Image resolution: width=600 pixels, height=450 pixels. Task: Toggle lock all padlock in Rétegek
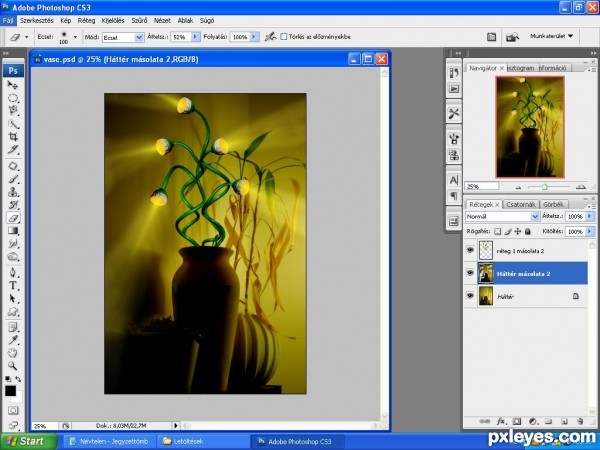(x=528, y=232)
